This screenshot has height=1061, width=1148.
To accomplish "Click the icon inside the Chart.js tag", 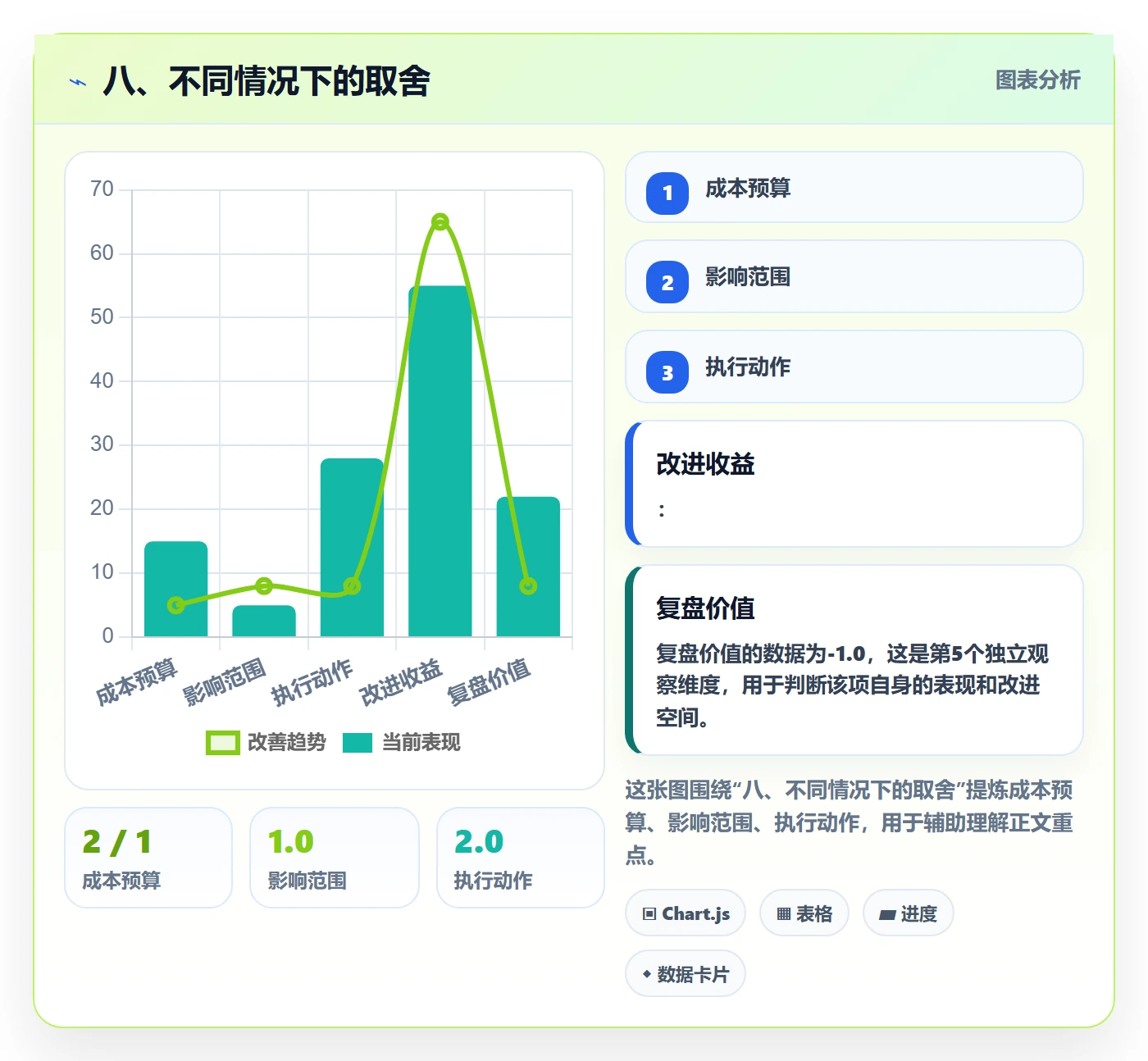I will click(649, 914).
